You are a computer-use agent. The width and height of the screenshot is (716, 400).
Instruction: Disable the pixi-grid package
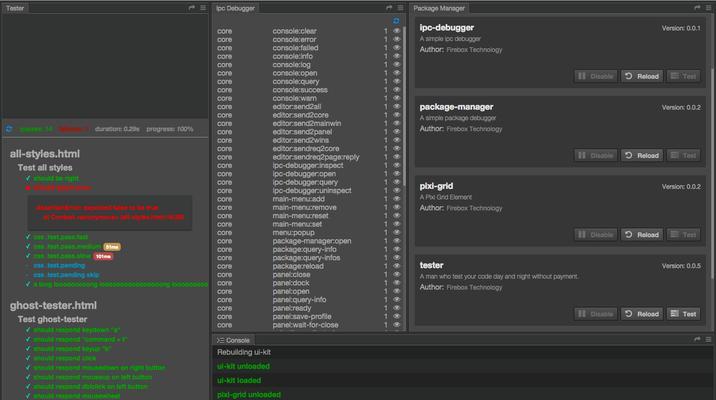(596, 235)
